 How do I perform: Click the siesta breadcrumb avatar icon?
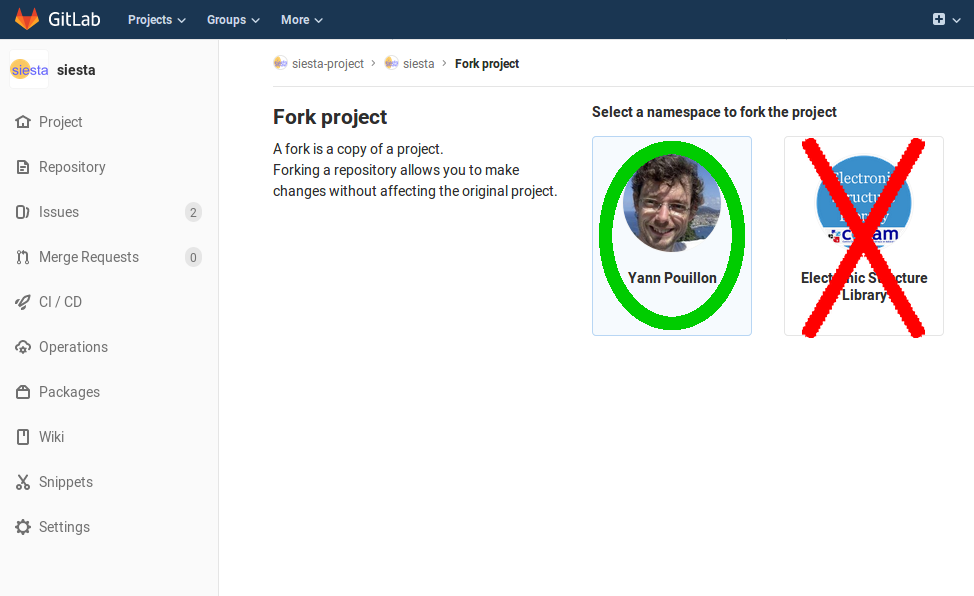(391, 63)
